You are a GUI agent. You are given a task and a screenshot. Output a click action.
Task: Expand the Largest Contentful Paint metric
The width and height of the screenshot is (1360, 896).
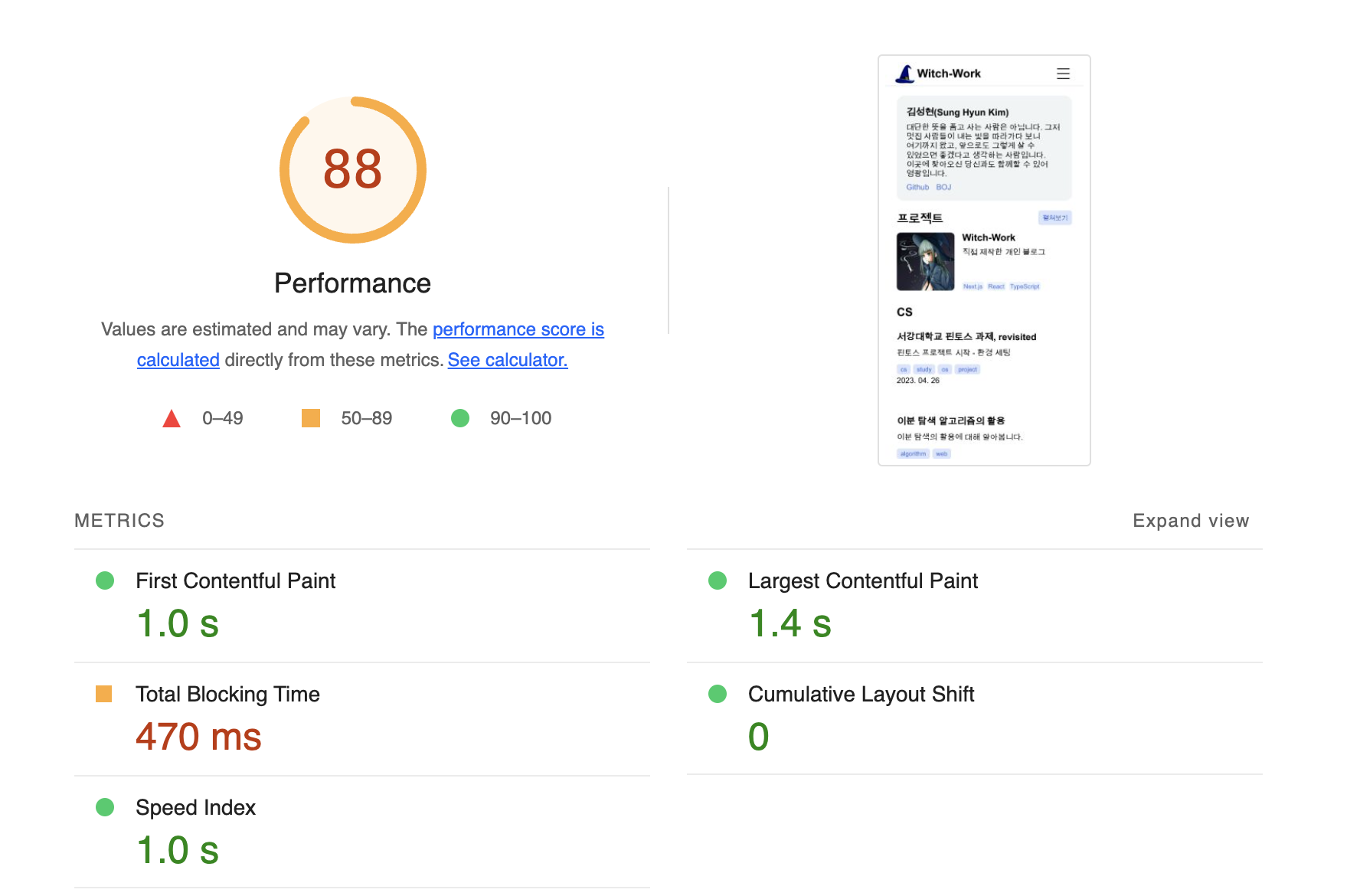point(862,581)
